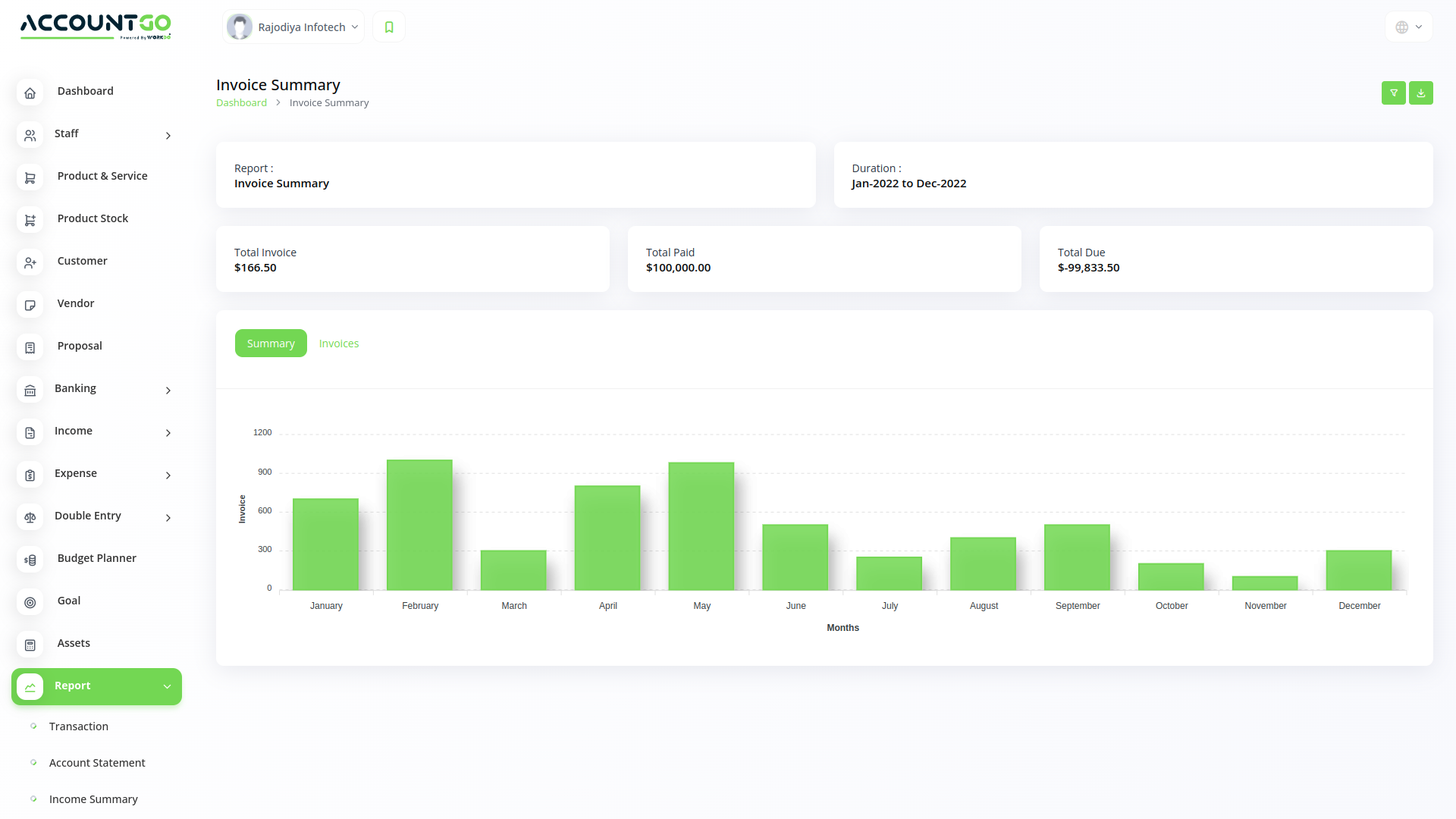Open the language globe dropdown

(x=1407, y=26)
